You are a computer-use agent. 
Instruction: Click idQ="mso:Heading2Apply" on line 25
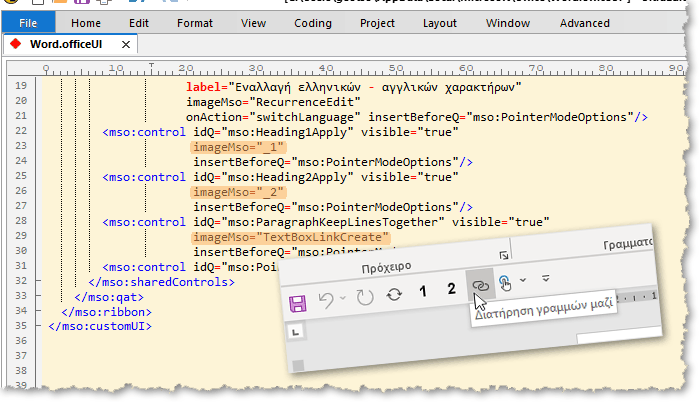click(x=273, y=177)
